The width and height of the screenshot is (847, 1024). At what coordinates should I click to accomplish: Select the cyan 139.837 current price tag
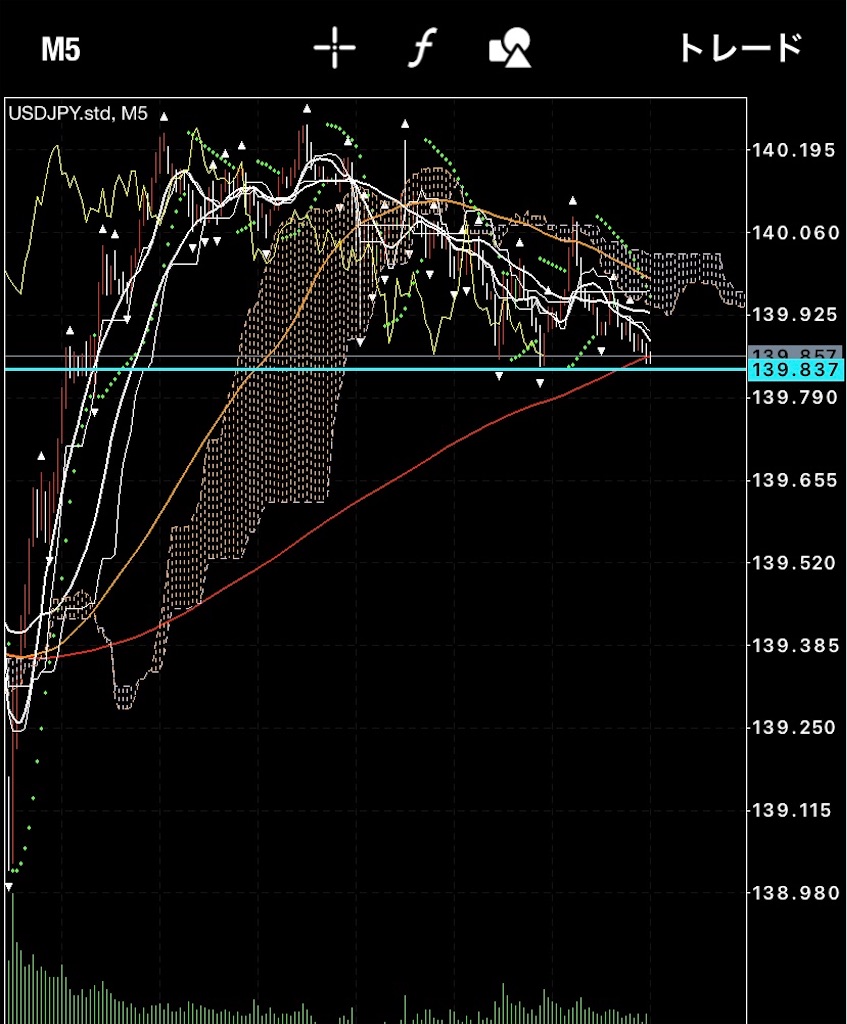click(796, 370)
